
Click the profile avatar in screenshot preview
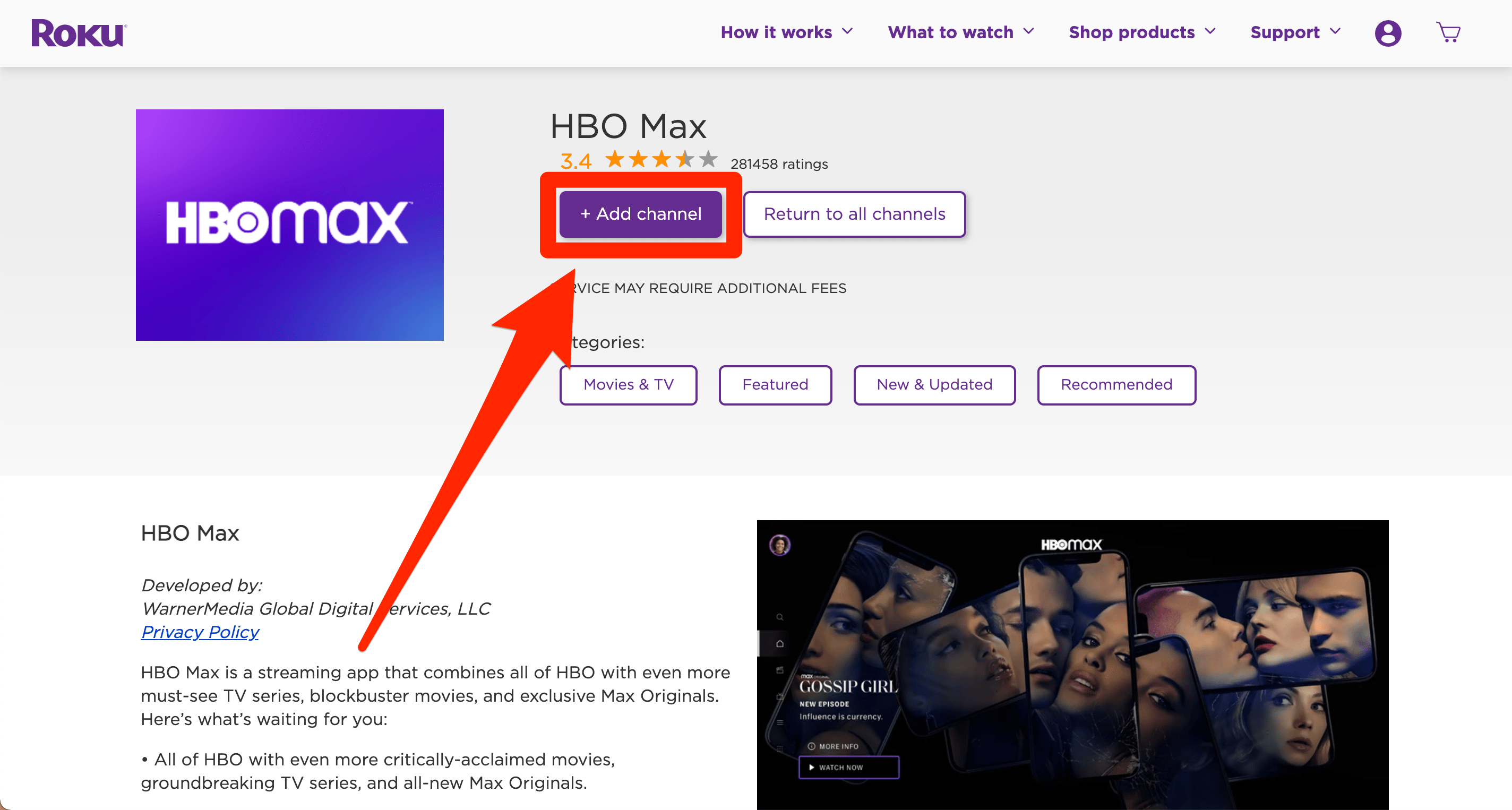(x=779, y=545)
